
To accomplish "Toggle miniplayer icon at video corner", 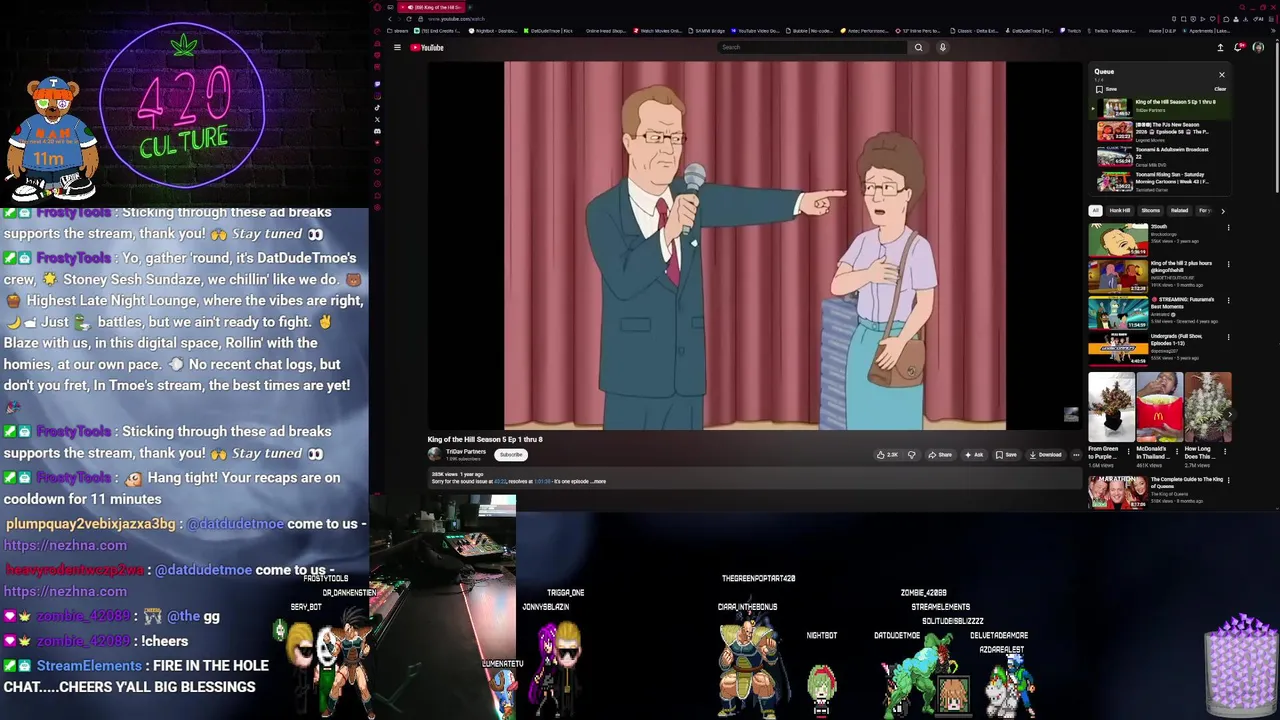I will tap(1071, 414).
